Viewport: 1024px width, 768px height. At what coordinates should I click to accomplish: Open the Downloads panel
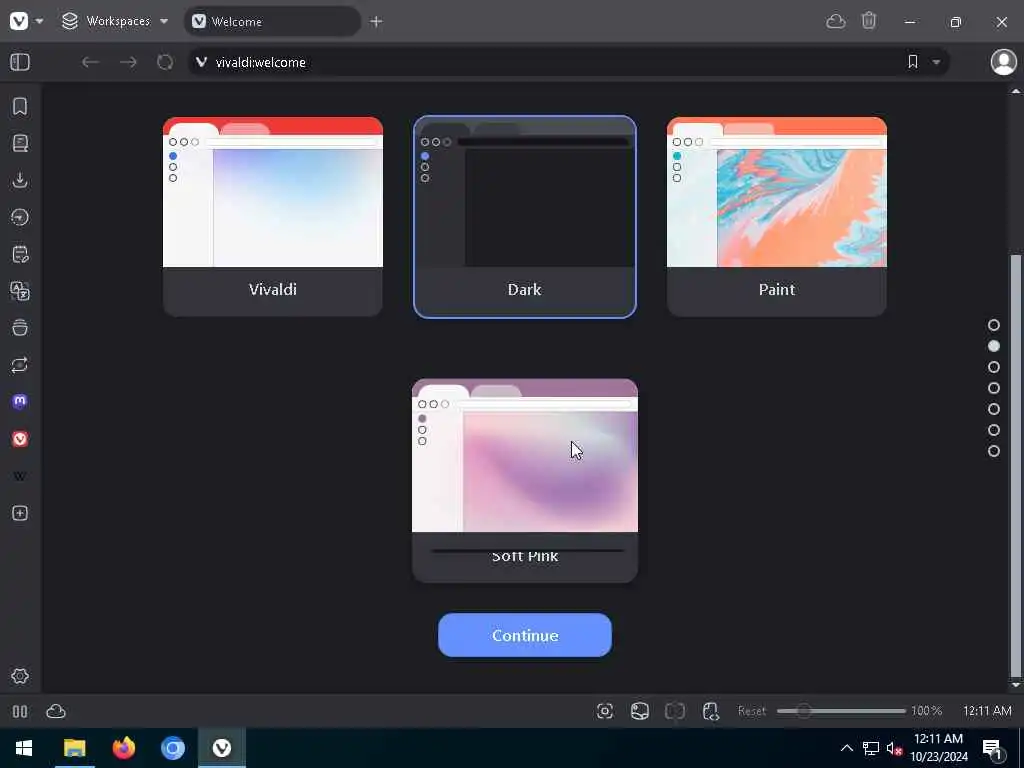pyautogui.click(x=20, y=180)
